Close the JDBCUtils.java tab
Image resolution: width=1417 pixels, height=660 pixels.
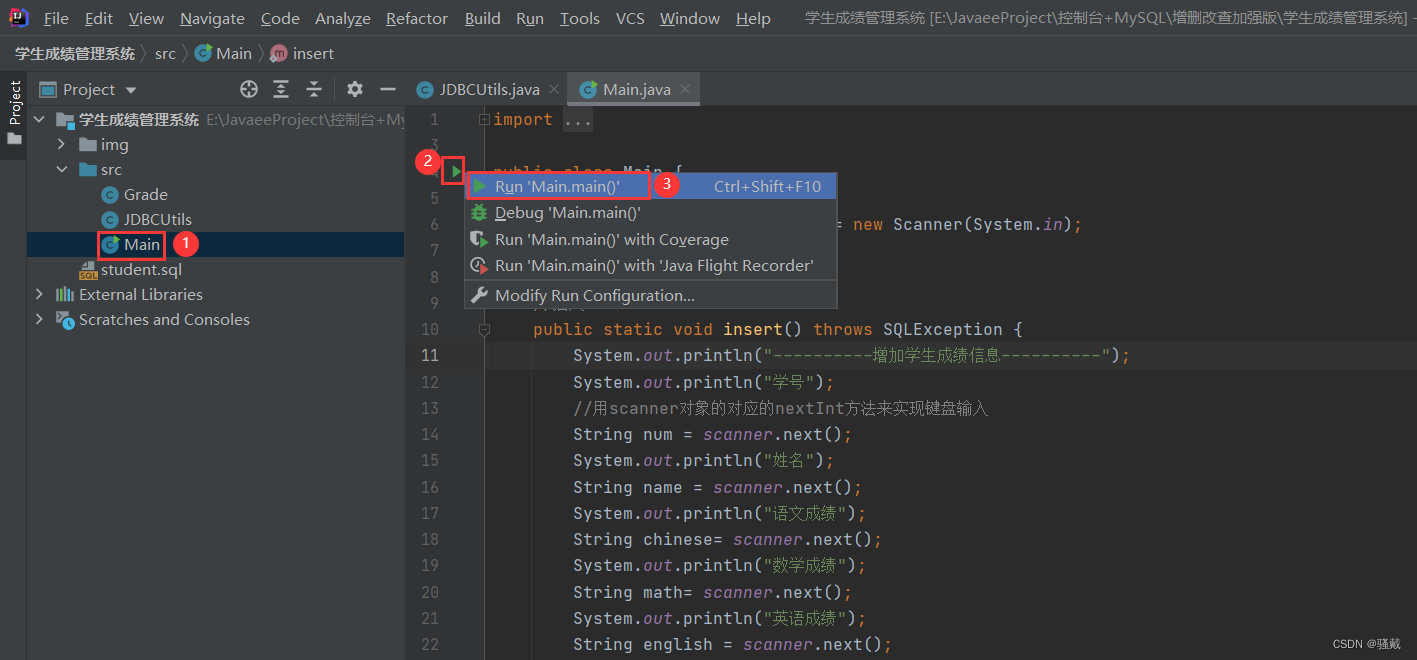pyautogui.click(x=553, y=89)
